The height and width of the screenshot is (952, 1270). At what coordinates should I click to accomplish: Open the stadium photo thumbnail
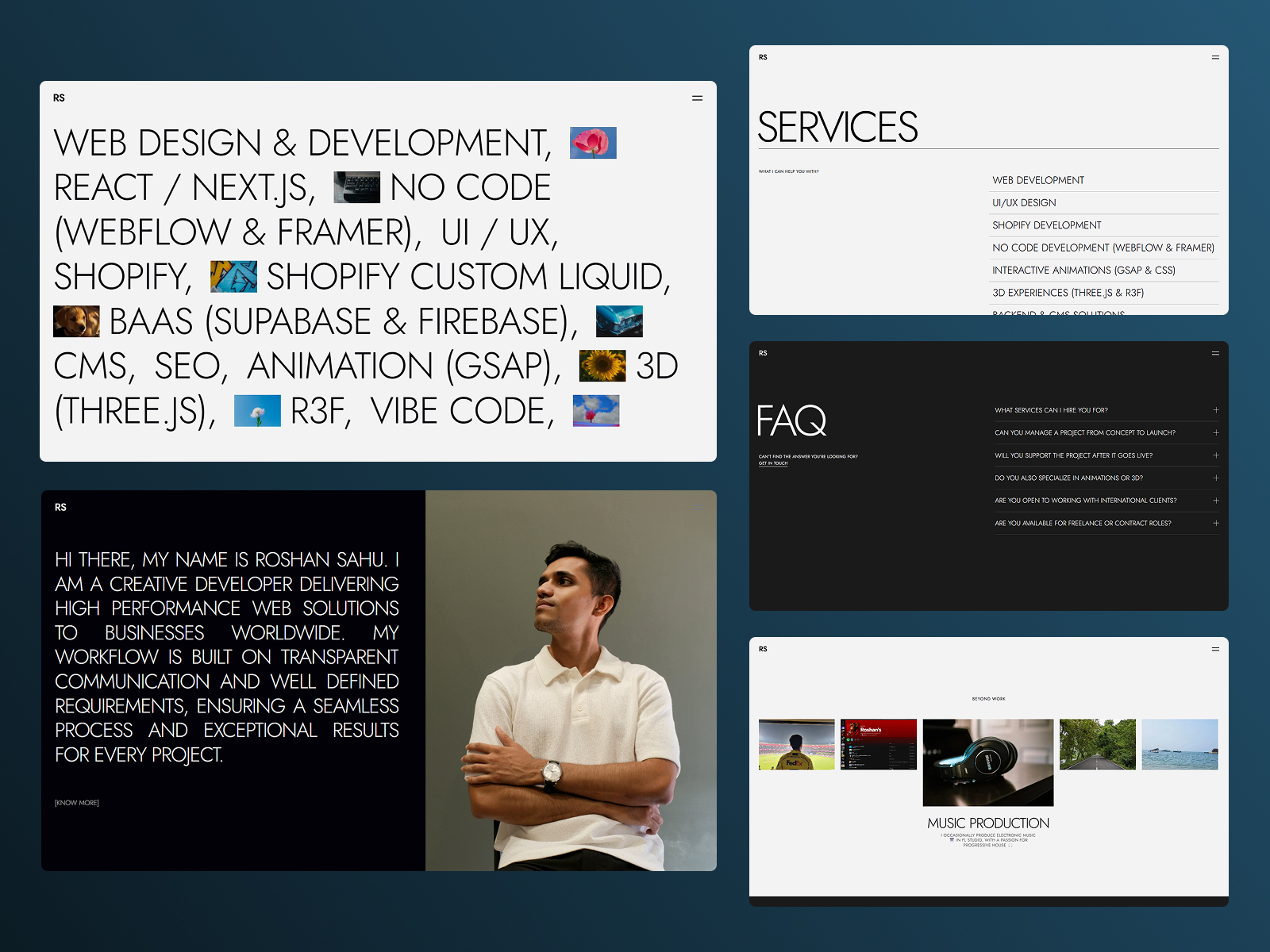797,744
